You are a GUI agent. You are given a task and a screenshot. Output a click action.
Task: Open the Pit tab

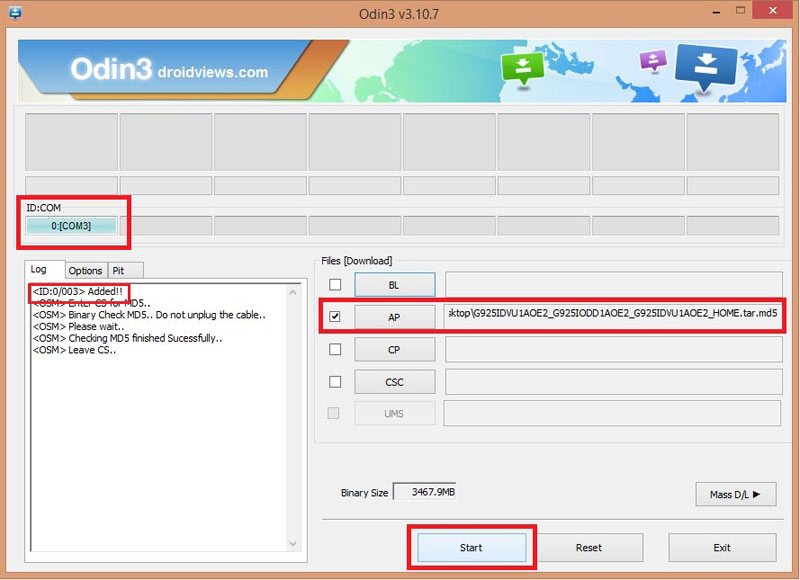126,270
